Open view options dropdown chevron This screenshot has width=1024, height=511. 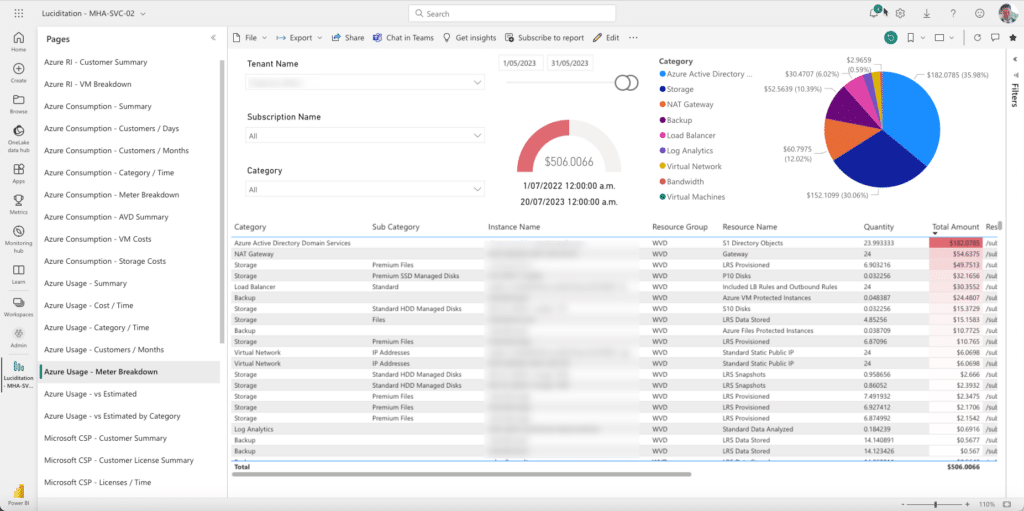click(x=952, y=38)
